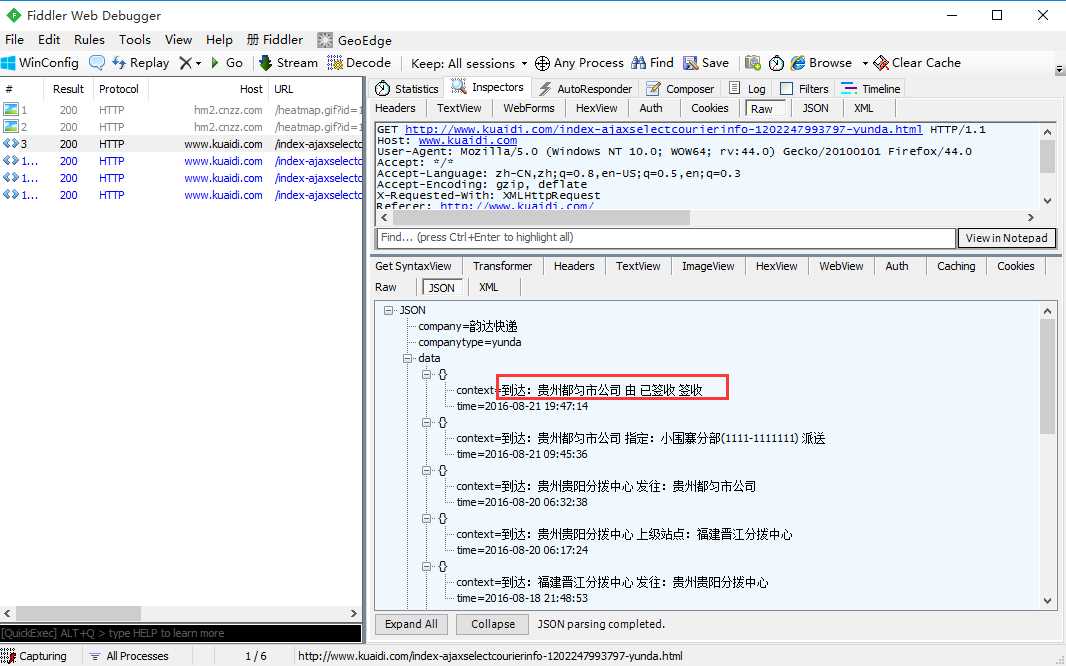Select session 3 row www.kuaidi.com
Viewport: 1066px width, 666px height.
coord(182,144)
